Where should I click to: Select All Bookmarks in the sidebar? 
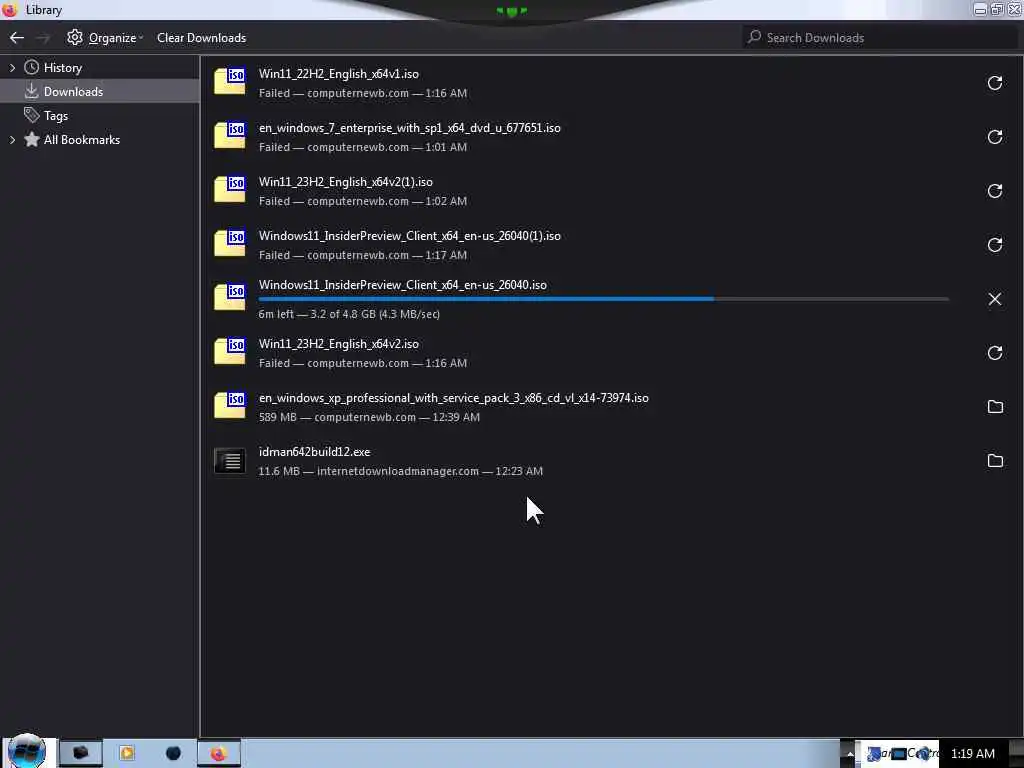click(x=82, y=140)
